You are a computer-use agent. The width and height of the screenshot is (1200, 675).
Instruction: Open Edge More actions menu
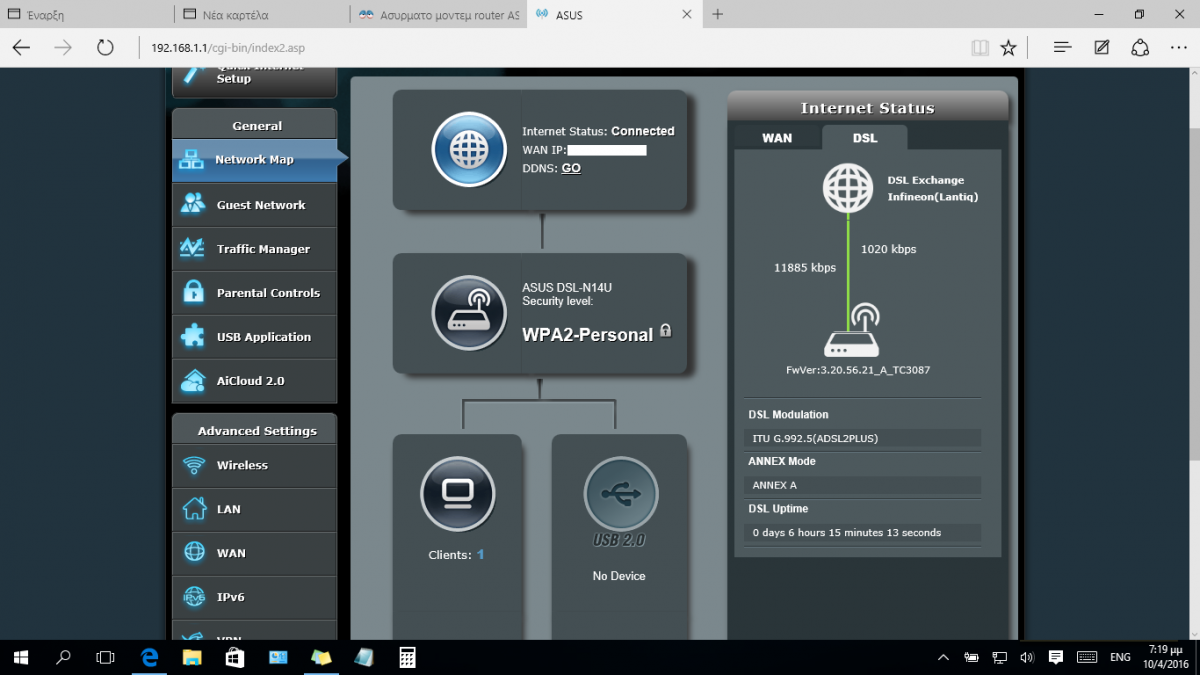click(1178, 47)
